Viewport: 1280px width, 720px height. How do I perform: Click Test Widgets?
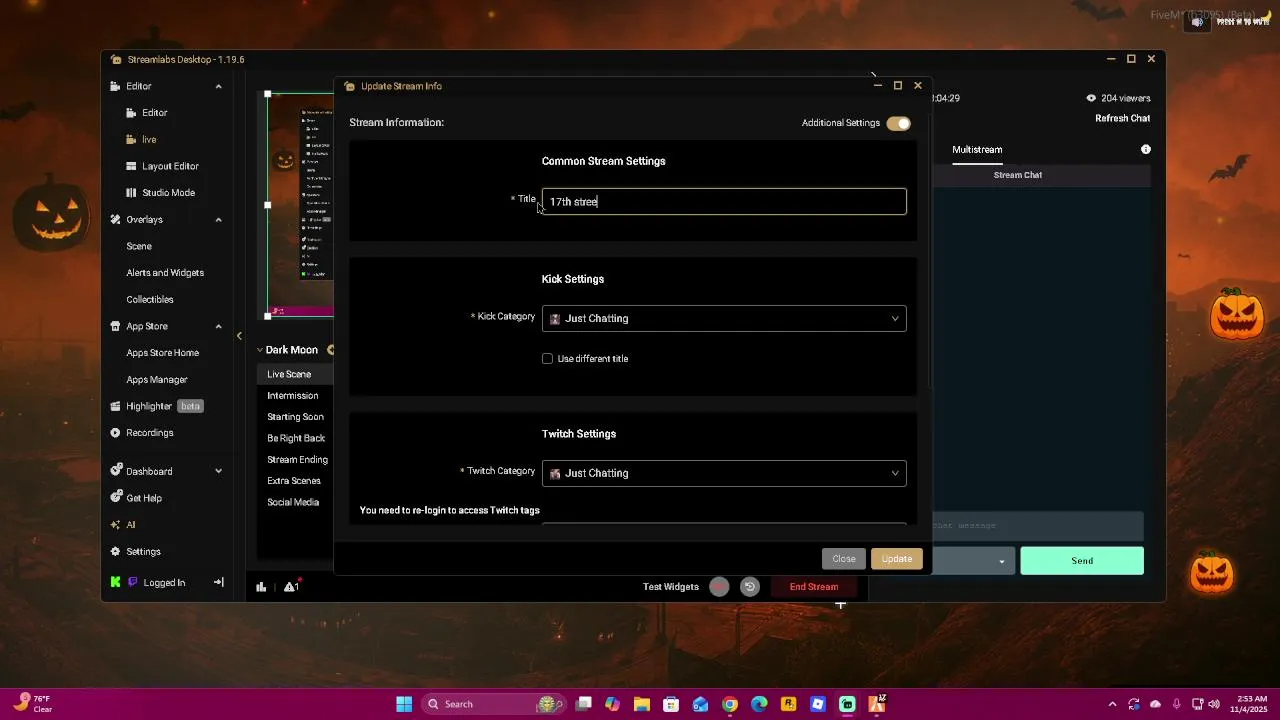click(x=671, y=587)
